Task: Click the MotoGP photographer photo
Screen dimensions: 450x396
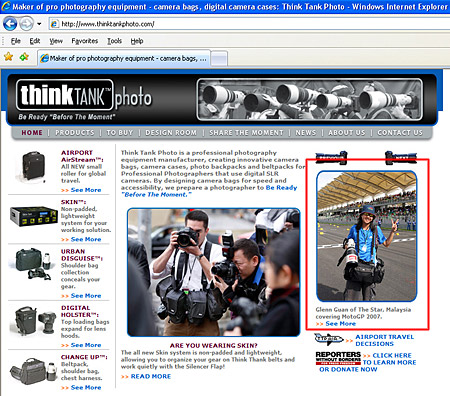Action: [367, 236]
